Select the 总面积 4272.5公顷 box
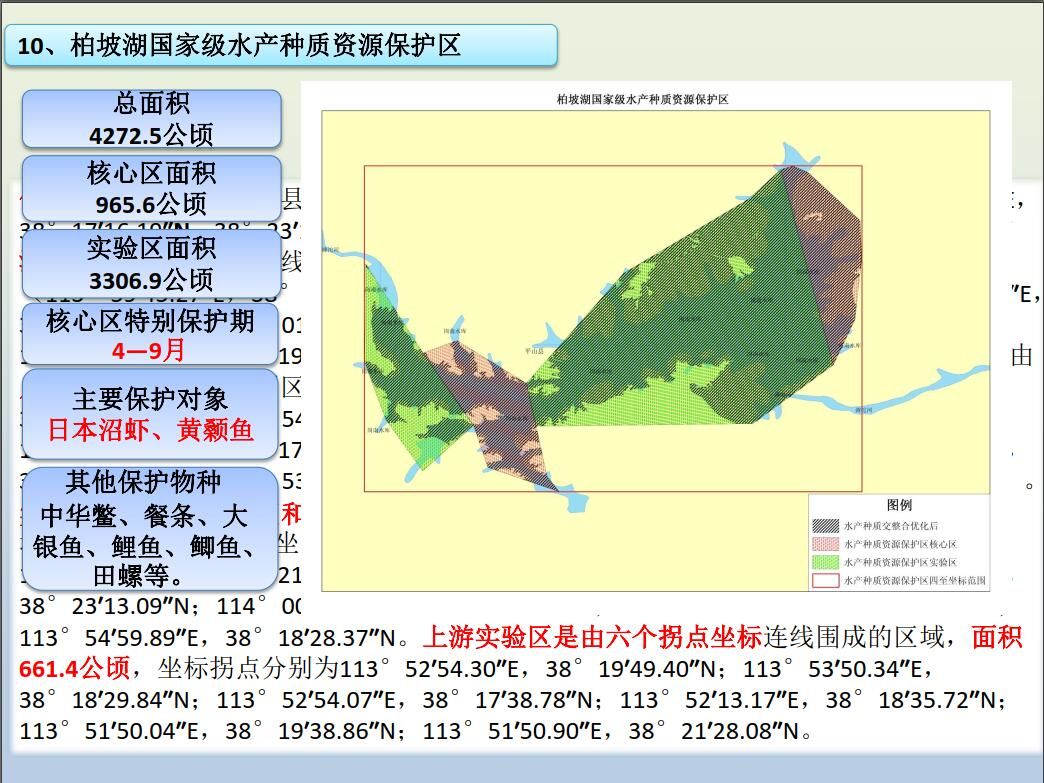The height and width of the screenshot is (783, 1044). [x=151, y=119]
